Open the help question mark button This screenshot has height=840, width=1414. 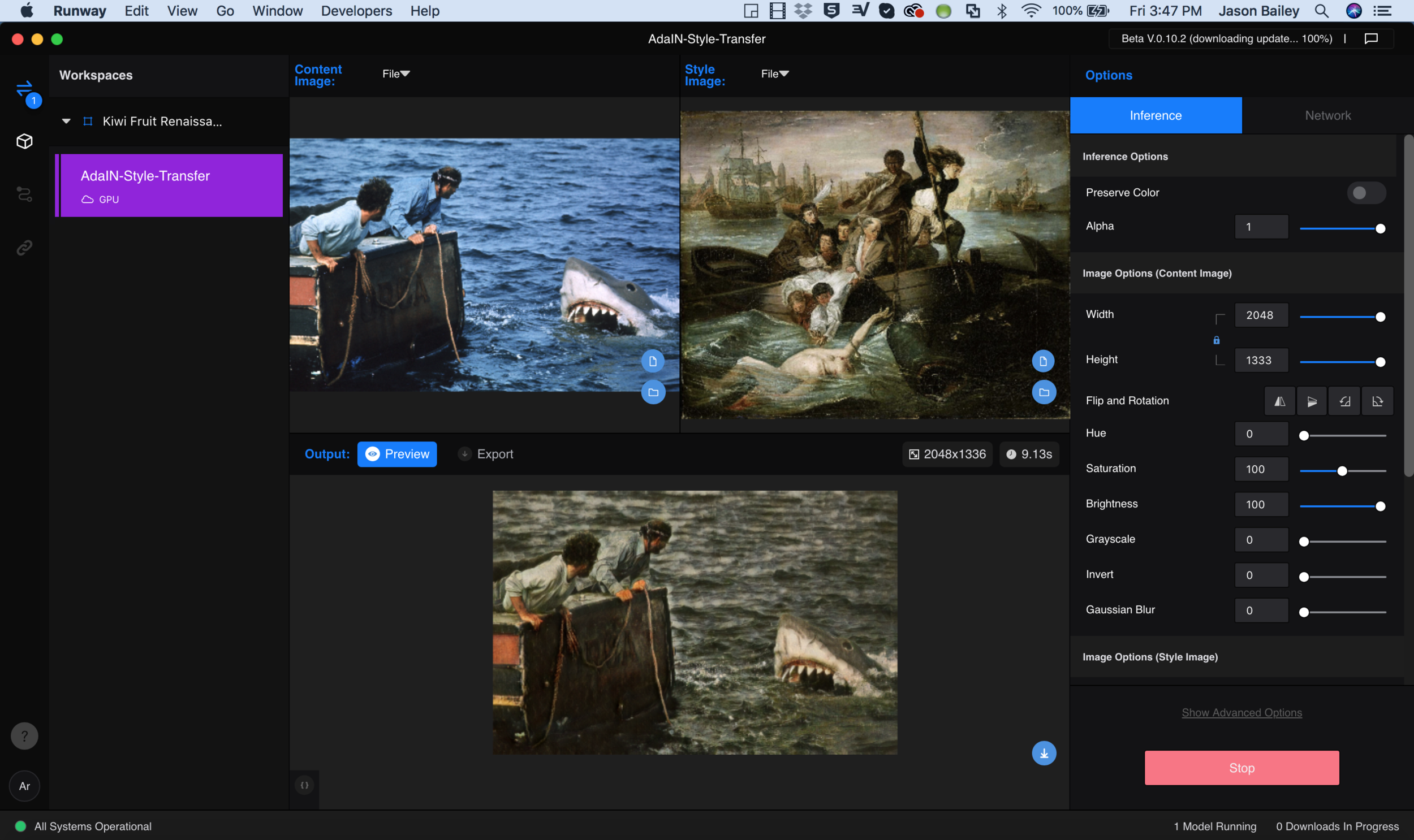tap(24, 736)
